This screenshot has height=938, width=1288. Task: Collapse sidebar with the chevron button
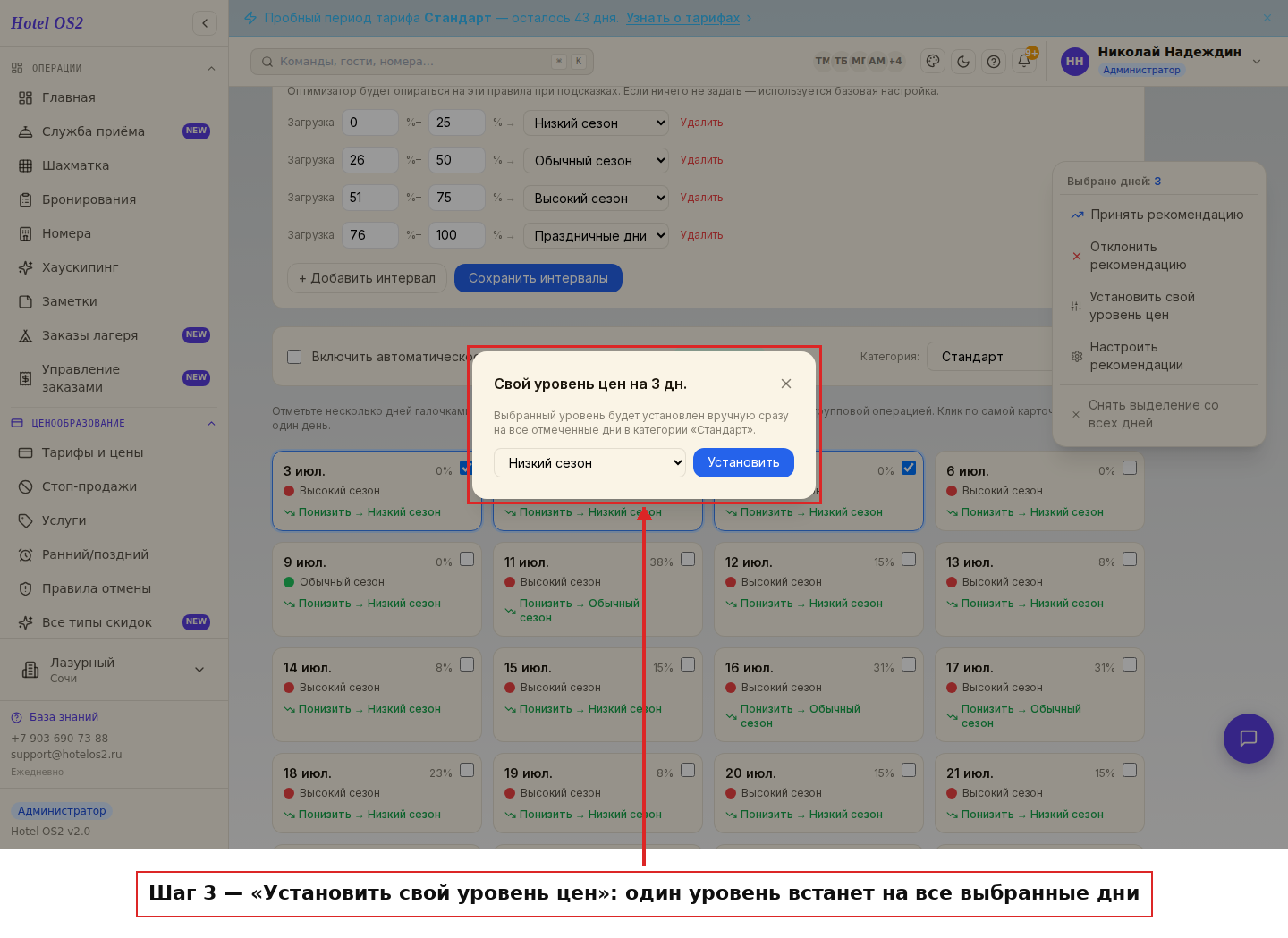(x=205, y=23)
